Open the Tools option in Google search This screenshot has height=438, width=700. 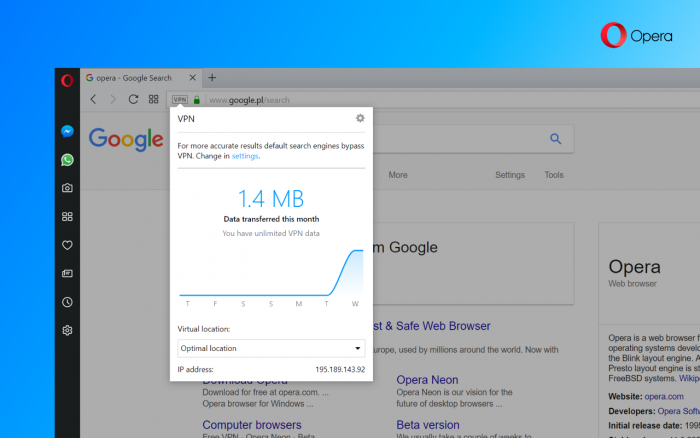[554, 175]
